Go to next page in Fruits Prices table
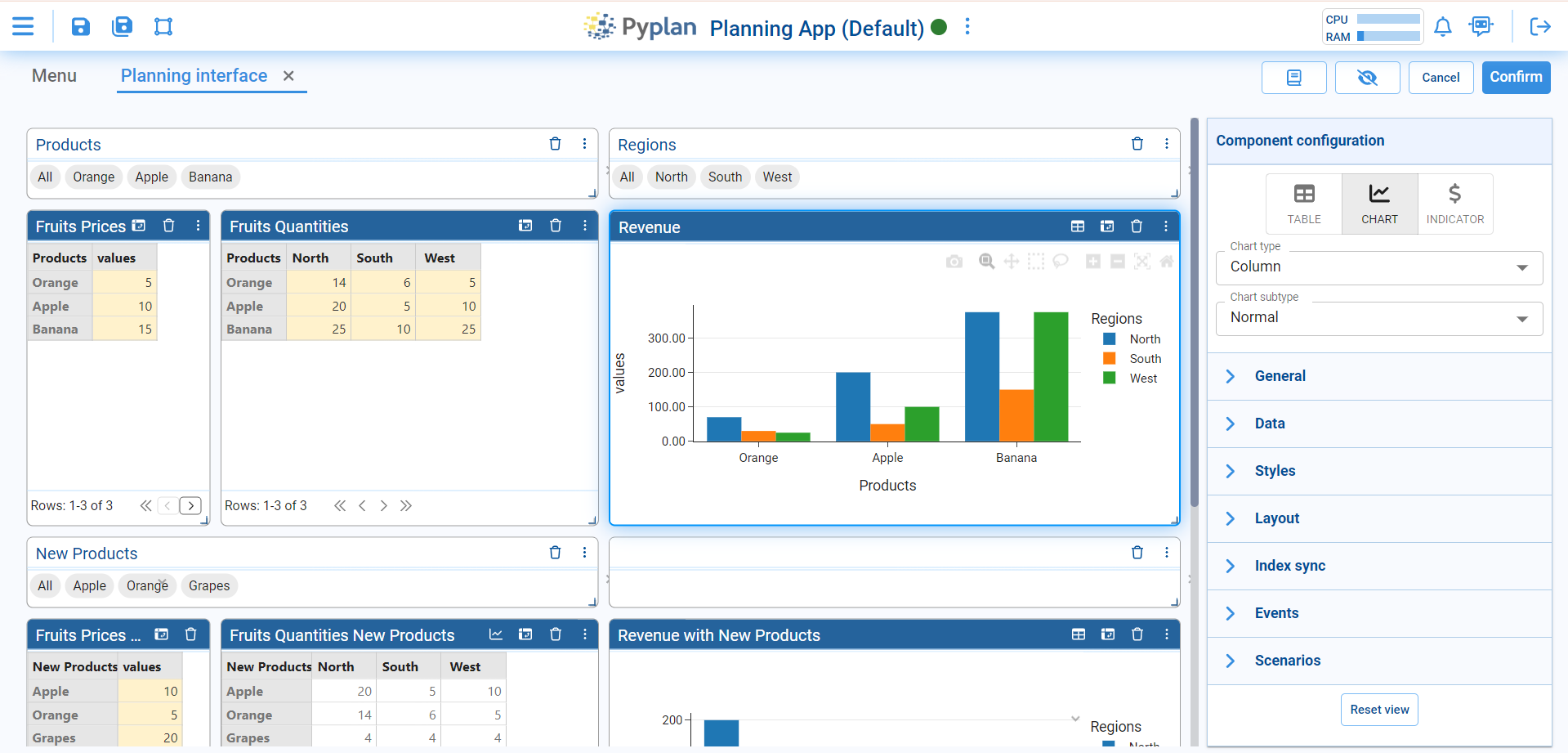Viewport: 1568px width, 753px height. click(190, 505)
